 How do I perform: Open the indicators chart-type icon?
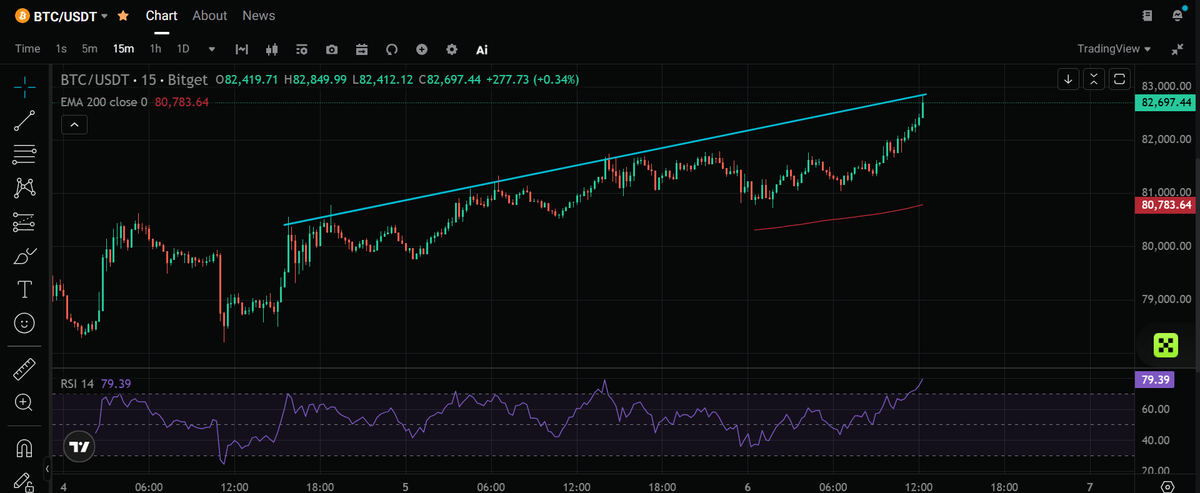coord(241,49)
